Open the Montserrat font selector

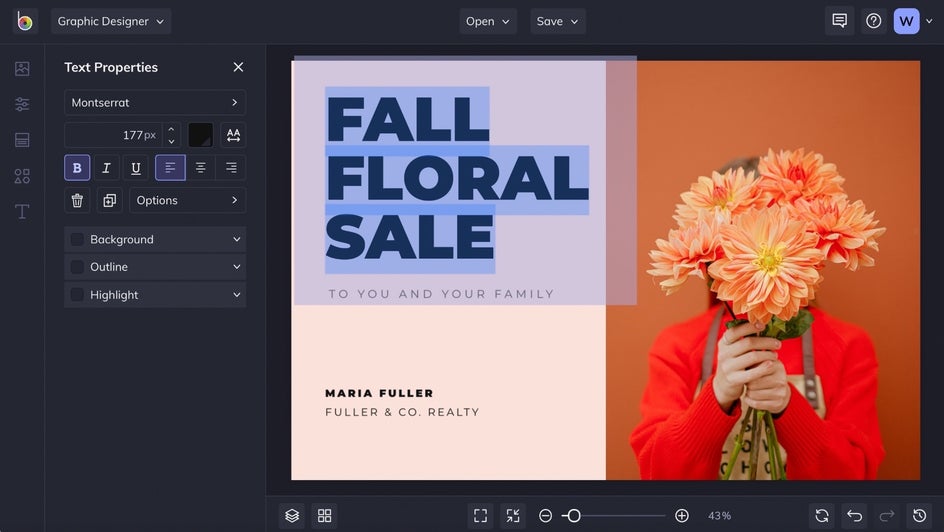click(x=155, y=102)
